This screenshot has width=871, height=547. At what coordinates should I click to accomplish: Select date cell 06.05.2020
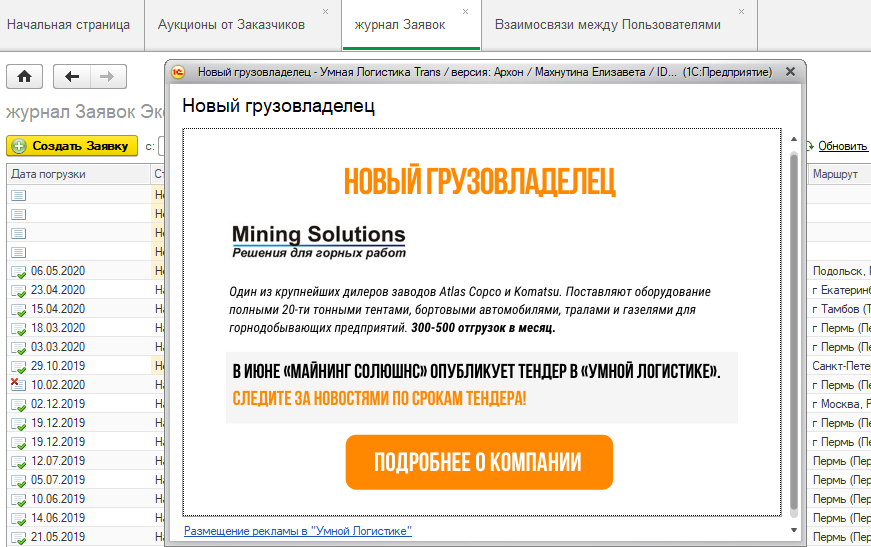click(58, 271)
